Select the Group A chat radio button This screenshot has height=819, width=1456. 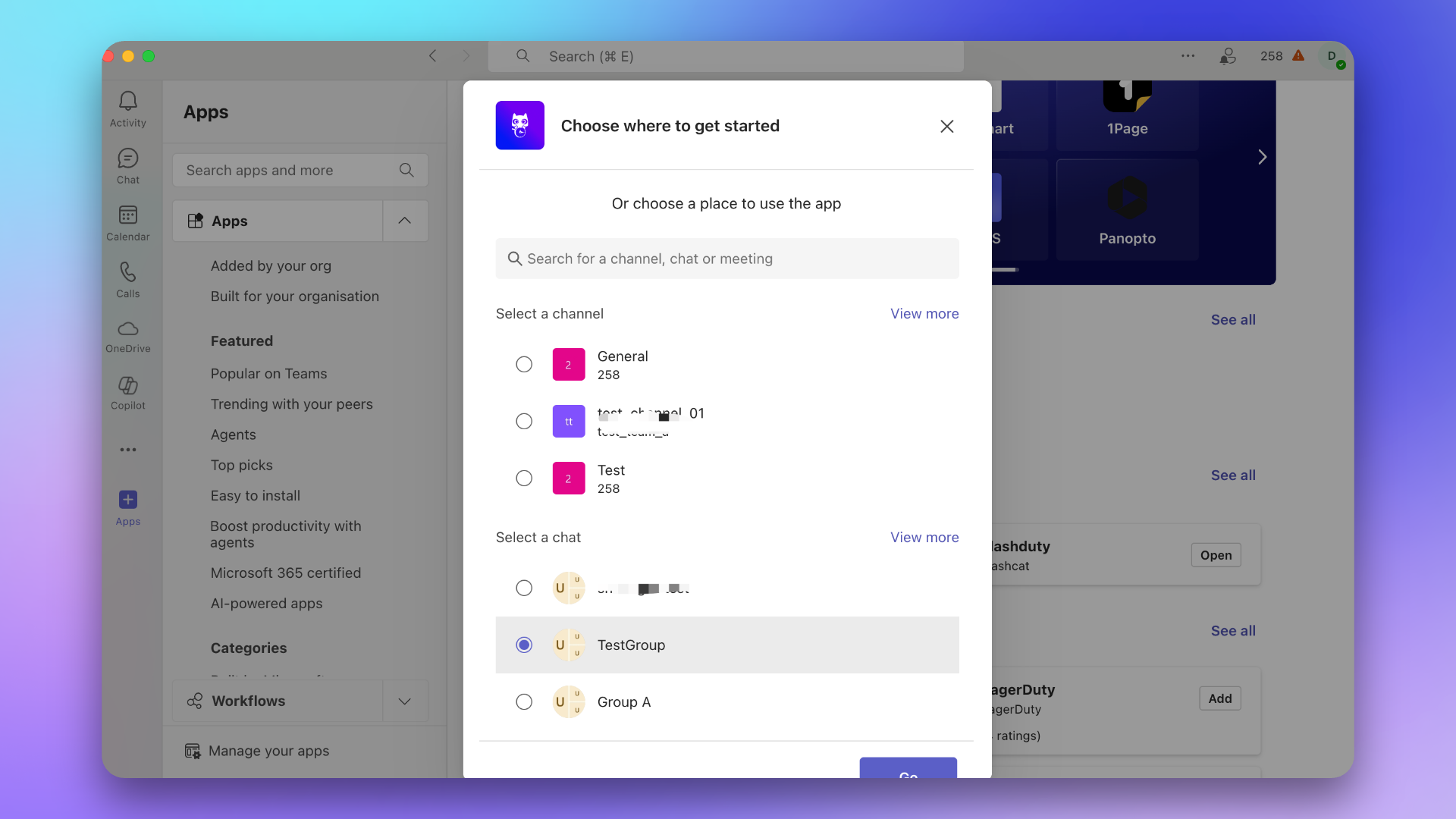click(x=524, y=702)
